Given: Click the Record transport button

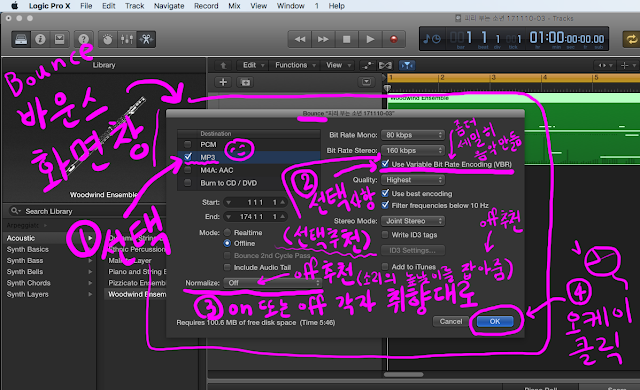Looking at the screenshot, I should (x=393, y=39).
